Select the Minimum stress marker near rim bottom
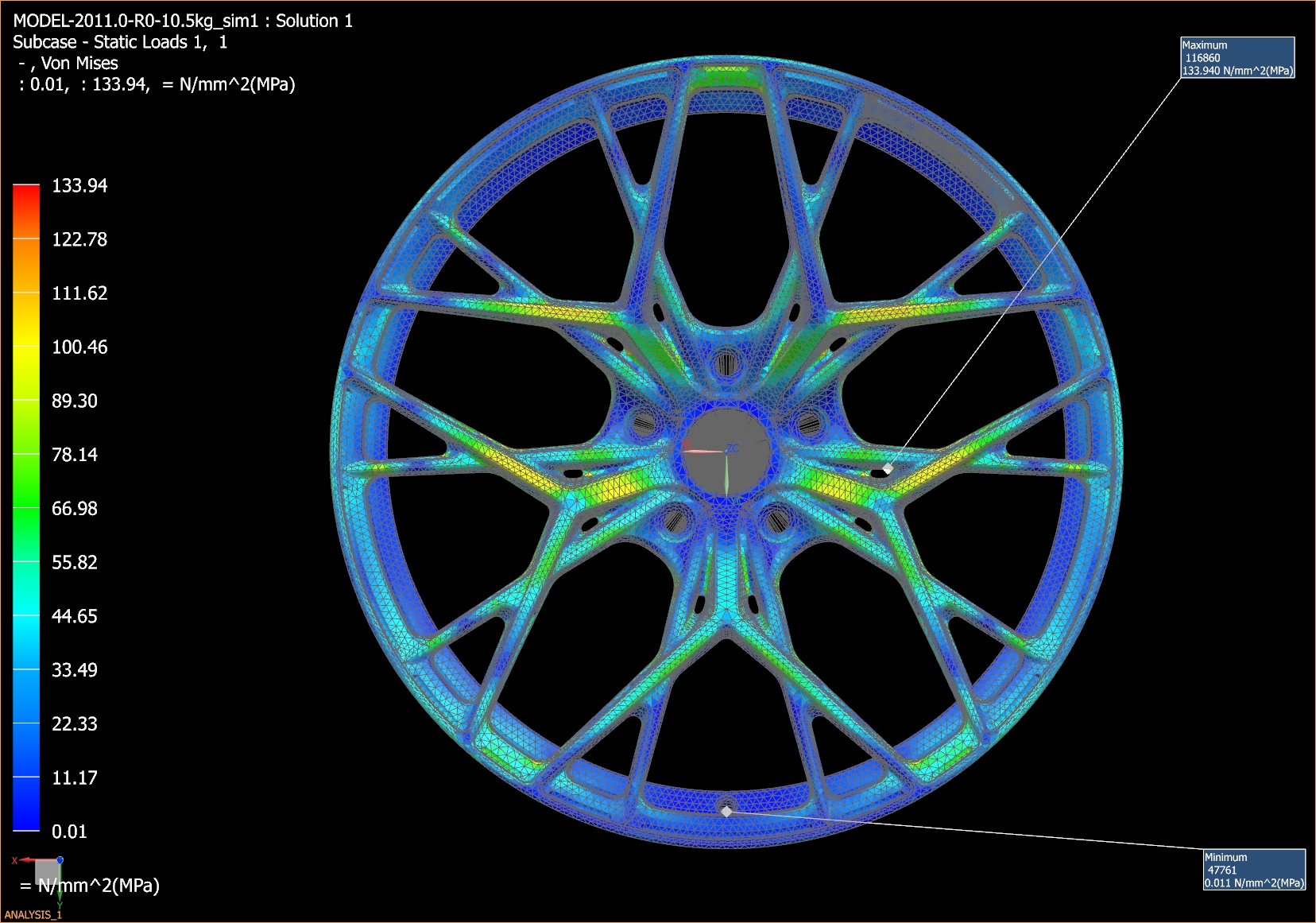 pyautogui.click(x=726, y=812)
